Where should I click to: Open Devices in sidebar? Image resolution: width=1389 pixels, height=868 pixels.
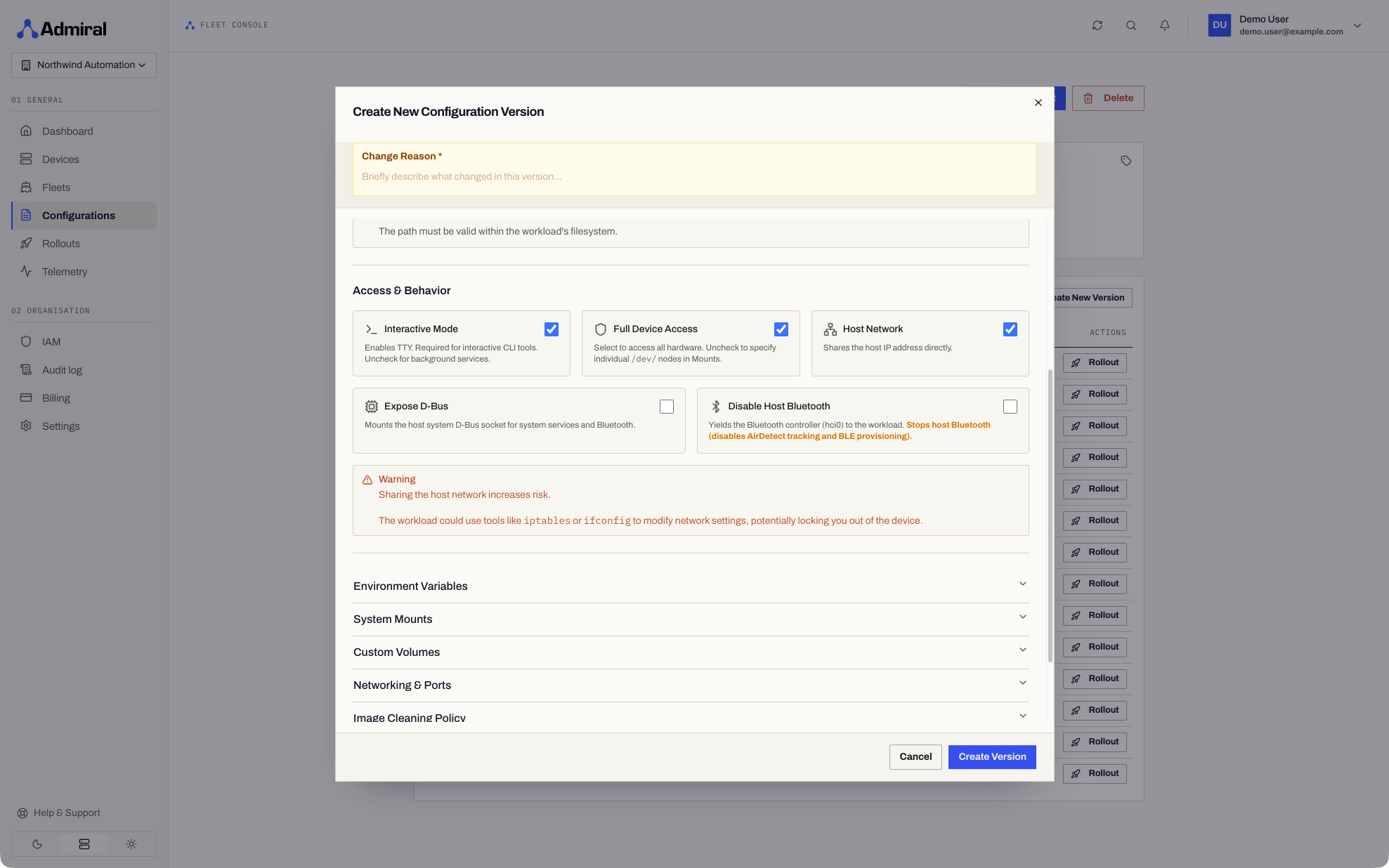point(84,159)
